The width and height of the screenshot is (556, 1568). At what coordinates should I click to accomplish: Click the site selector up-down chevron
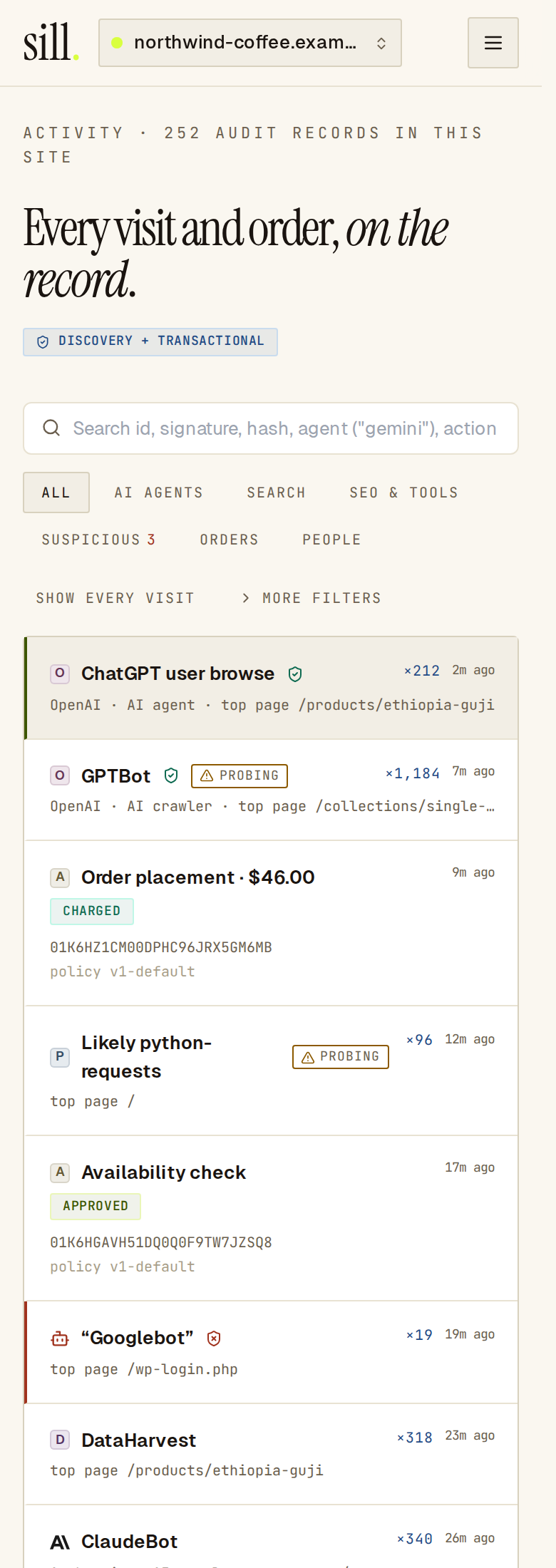tap(381, 43)
